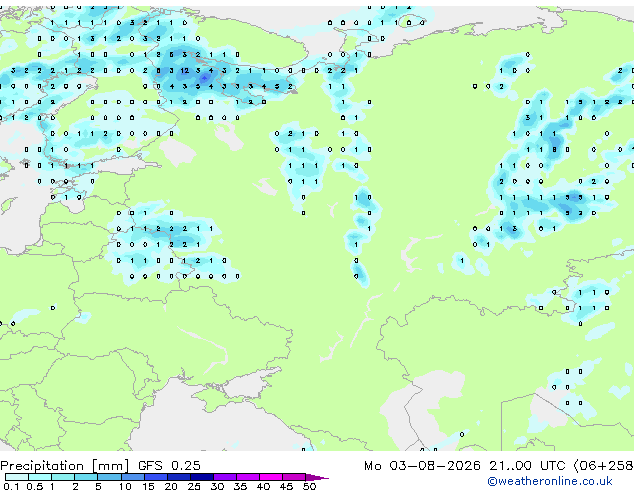The image size is (634, 490).
Task: Click the '10' legend scale label
Action: [125, 486]
